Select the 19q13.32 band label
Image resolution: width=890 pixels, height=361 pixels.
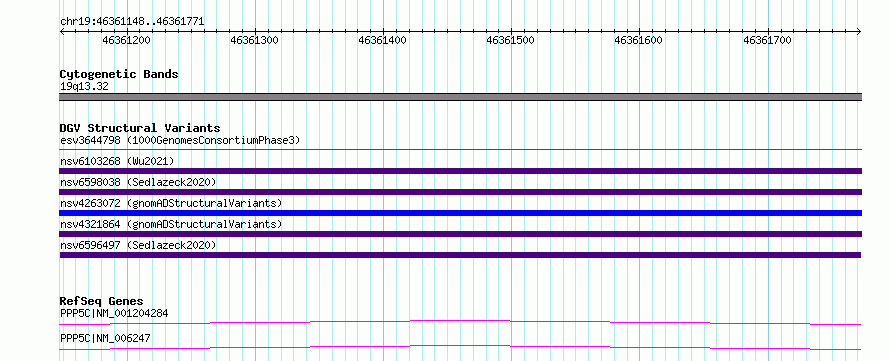click(84, 87)
